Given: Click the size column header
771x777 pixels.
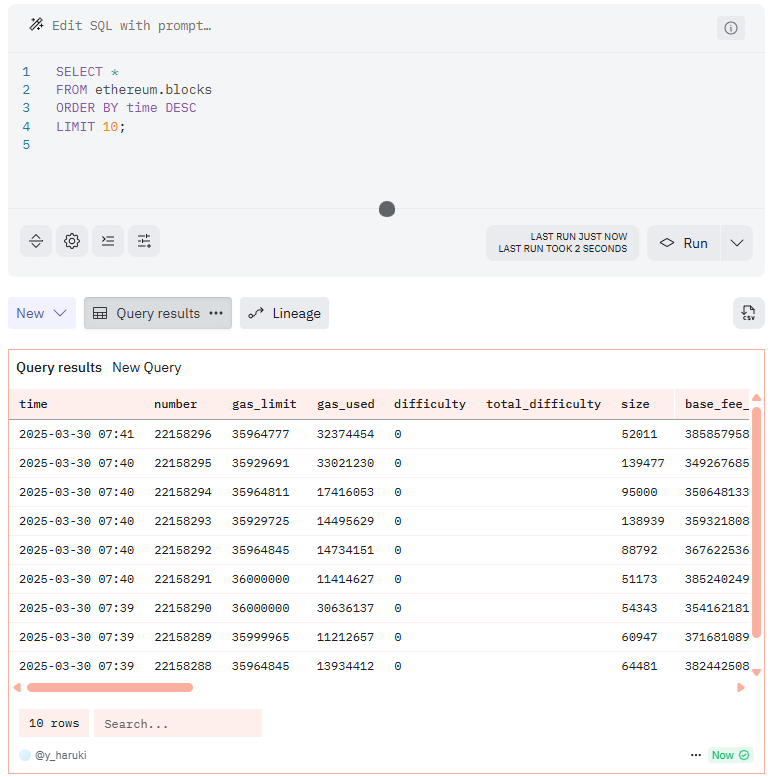Looking at the screenshot, I should click(635, 404).
